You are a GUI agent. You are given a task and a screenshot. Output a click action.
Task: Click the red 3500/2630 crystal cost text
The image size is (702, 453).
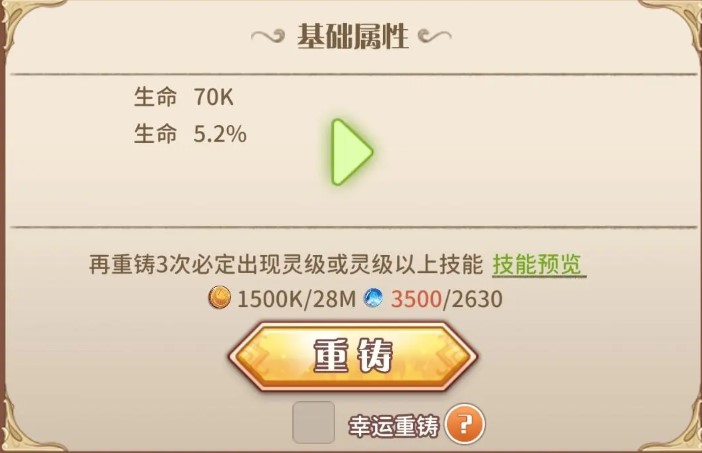pos(446,299)
